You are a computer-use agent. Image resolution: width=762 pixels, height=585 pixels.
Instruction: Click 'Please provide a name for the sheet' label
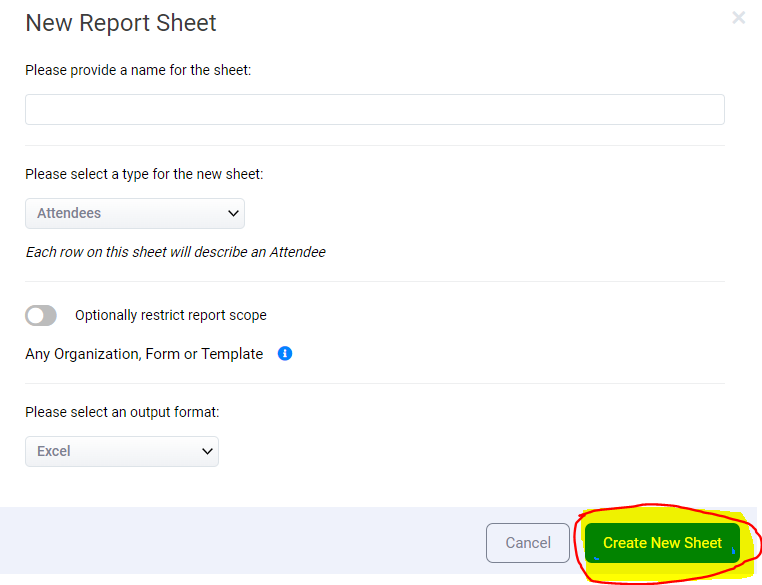(x=138, y=70)
